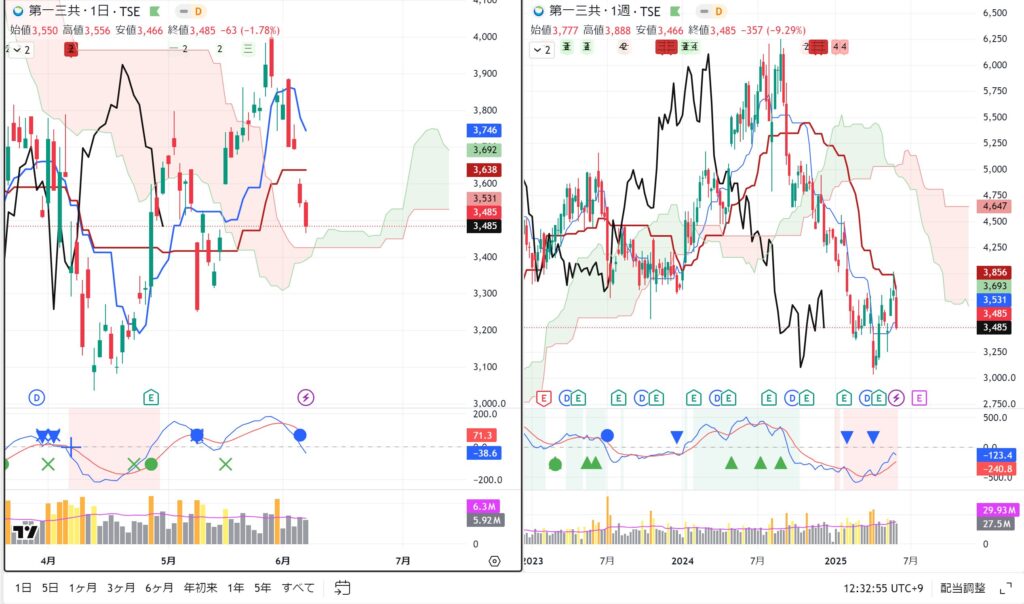Select the 5日 range tab
Image resolution: width=1024 pixels, height=604 pixels.
[50, 588]
